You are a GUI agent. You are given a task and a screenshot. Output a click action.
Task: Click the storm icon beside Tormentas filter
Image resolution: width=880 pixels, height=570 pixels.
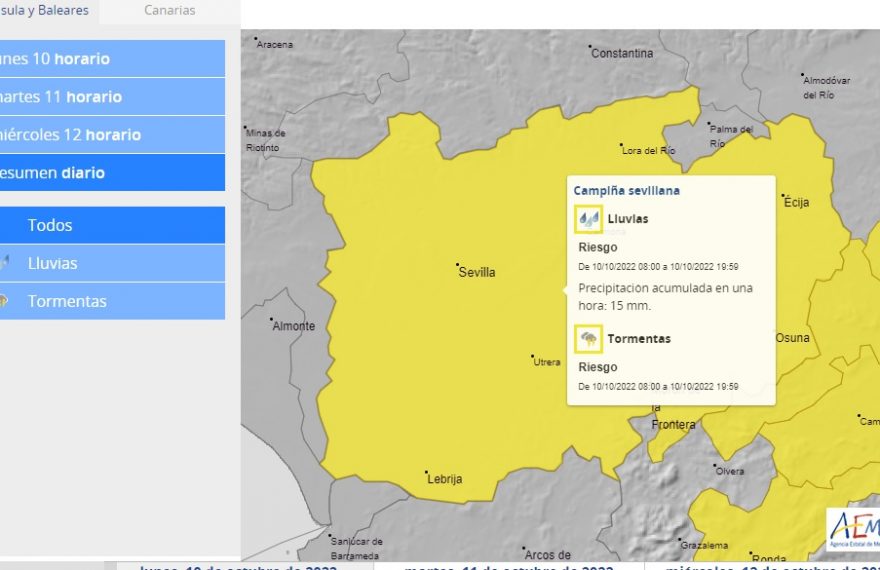click(x=5, y=301)
